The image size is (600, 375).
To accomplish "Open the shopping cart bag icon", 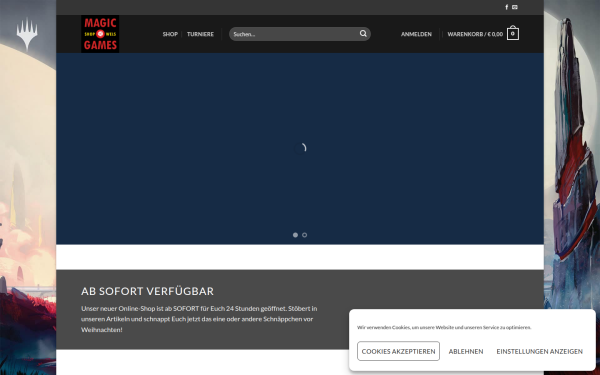I will [x=513, y=33].
